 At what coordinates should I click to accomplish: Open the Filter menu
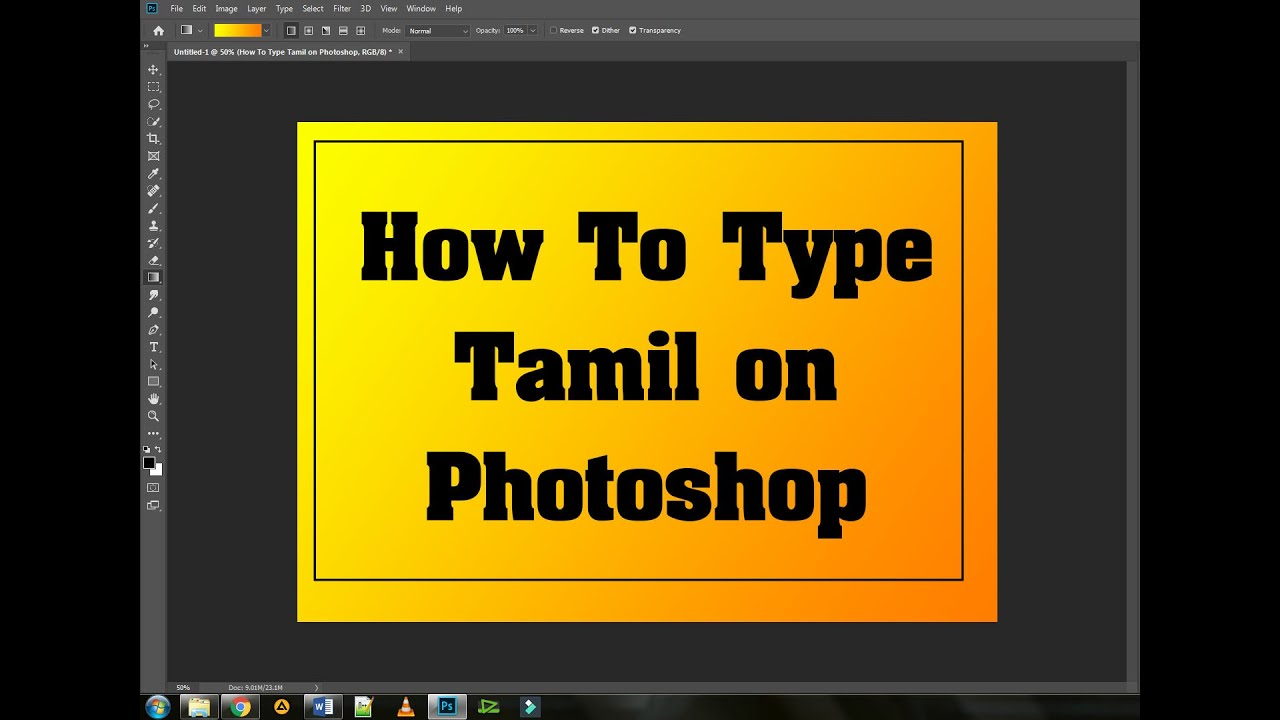[x=342, y=8]
